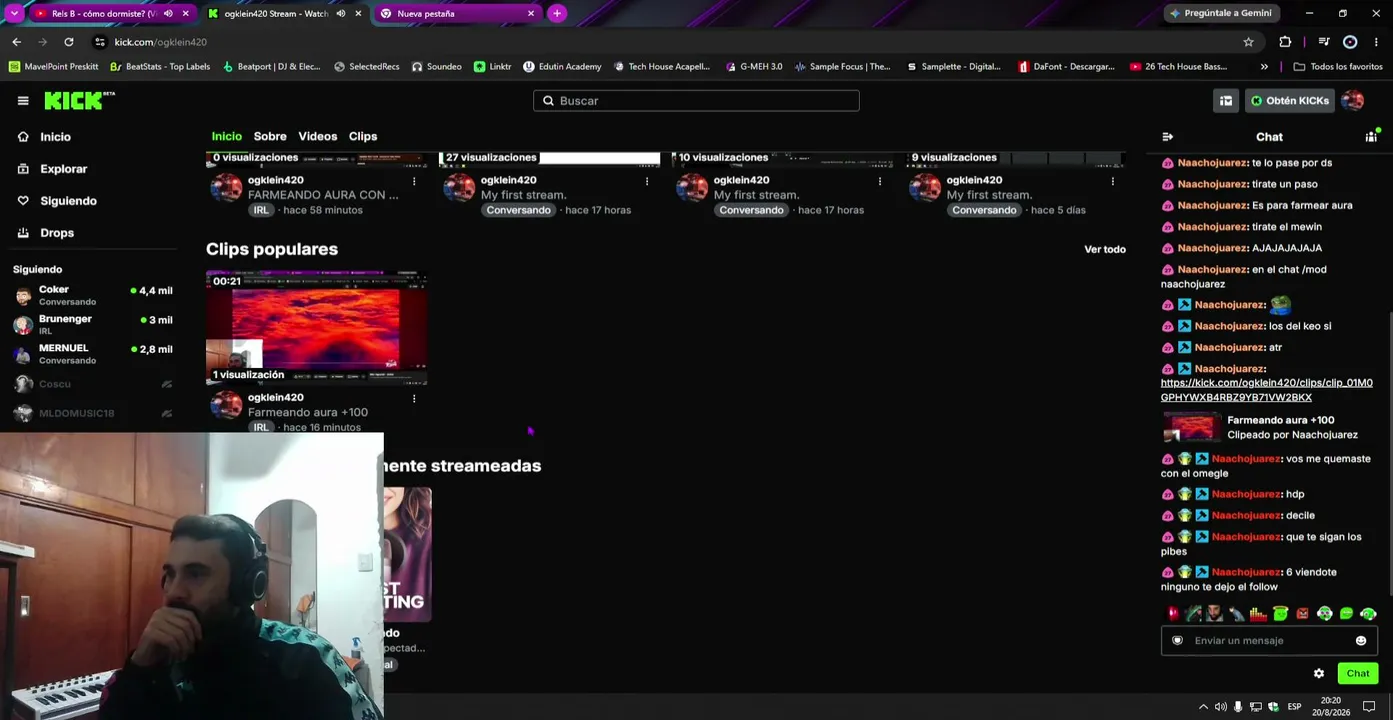Open the BeatStats - Top Labels bookmark
This screenshot has height=720, width=1393.
point(160,67)
